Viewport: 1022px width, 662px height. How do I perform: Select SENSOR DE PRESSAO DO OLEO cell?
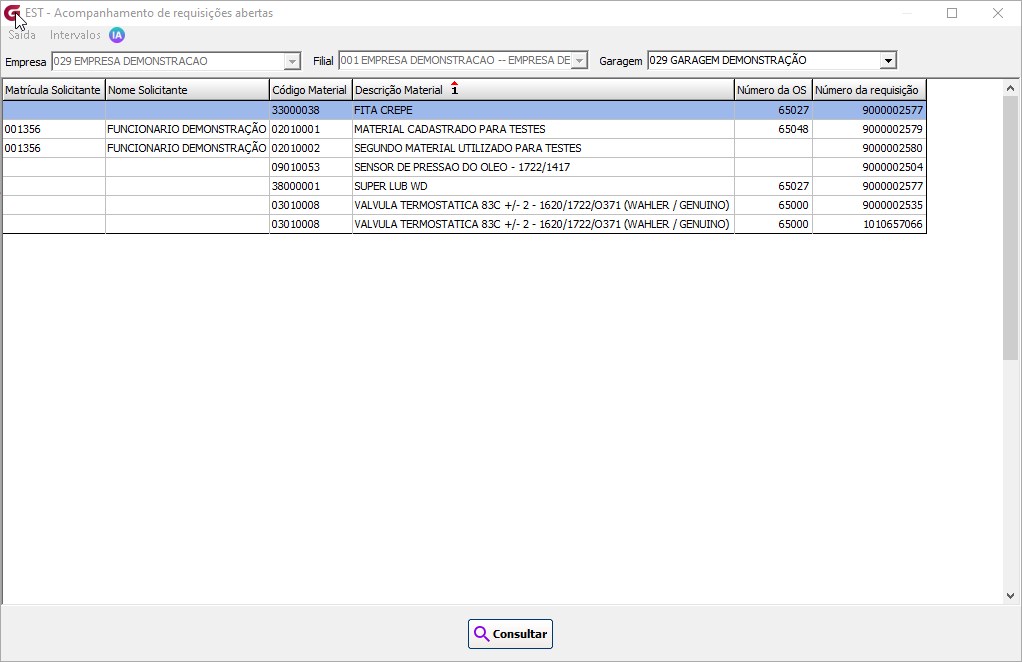coord(543,167)
